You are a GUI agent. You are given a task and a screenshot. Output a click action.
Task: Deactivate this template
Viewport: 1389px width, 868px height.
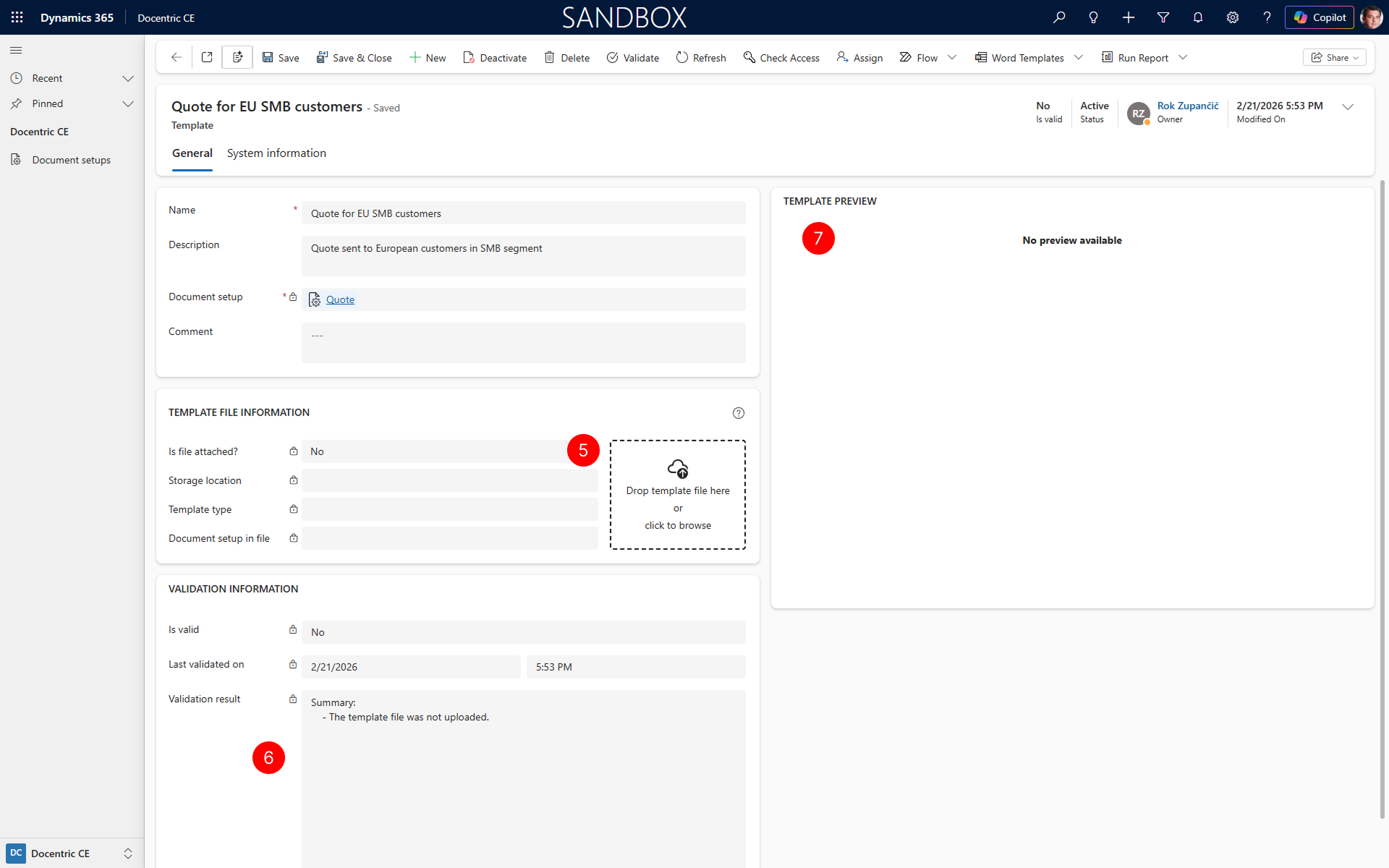[x=496, y=58]
